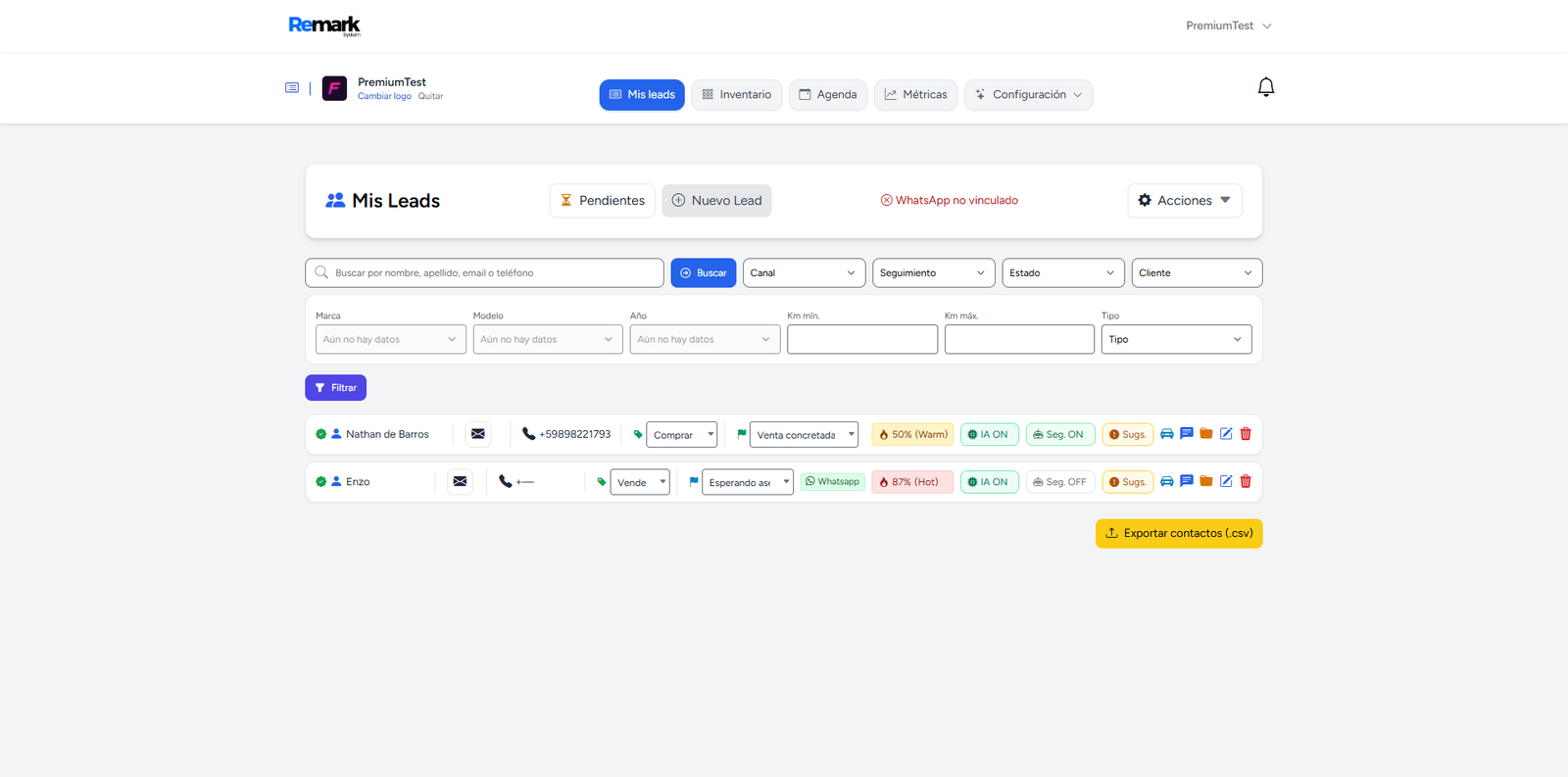Toggle IA ON for Enzo

tap(990, 482)
